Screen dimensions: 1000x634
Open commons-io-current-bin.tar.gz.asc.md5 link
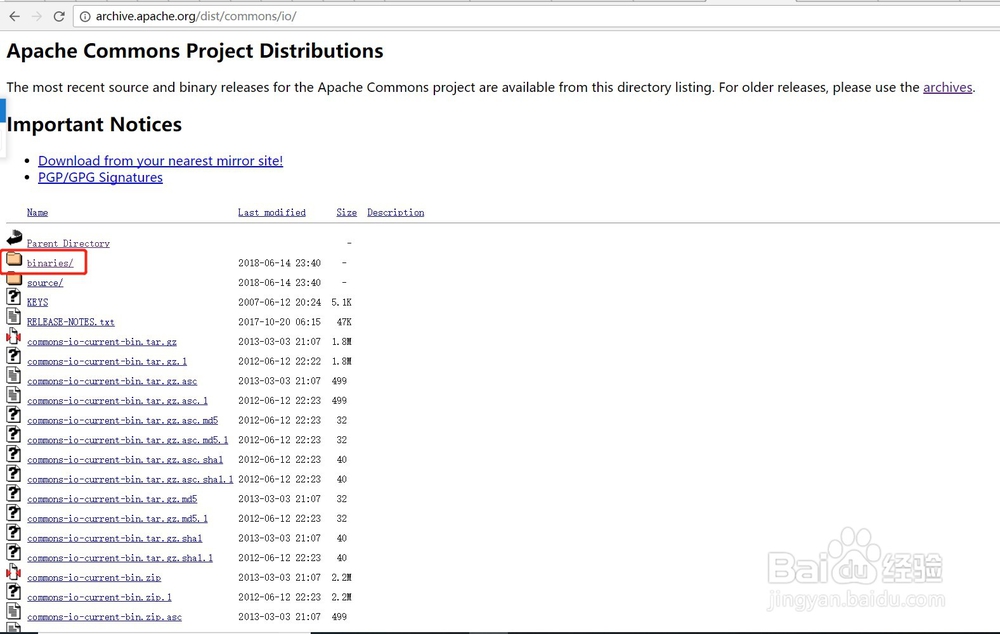(122, 421)
